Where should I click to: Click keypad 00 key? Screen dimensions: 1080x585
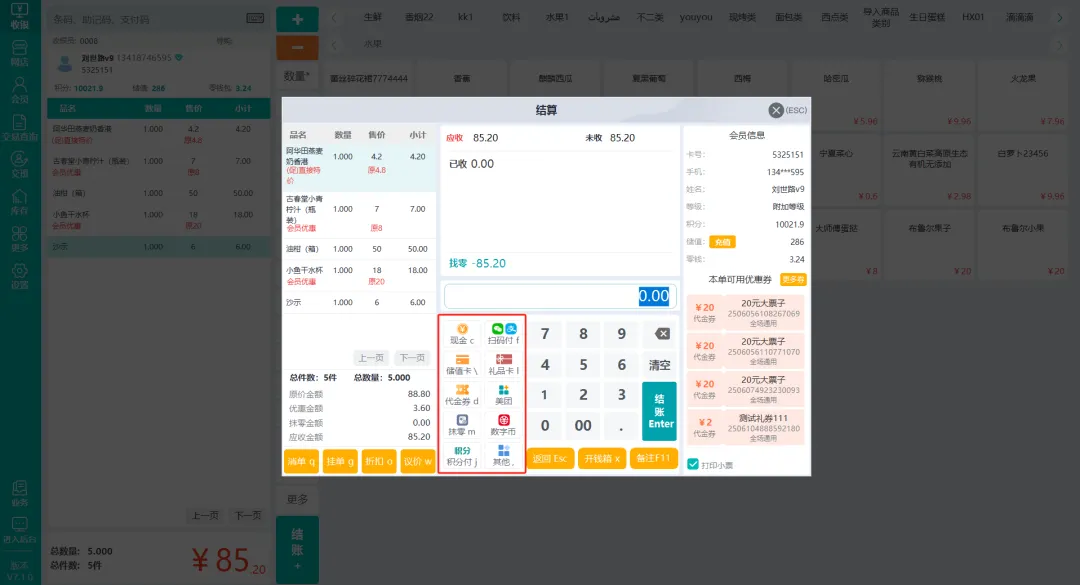(x=583, y=426)
